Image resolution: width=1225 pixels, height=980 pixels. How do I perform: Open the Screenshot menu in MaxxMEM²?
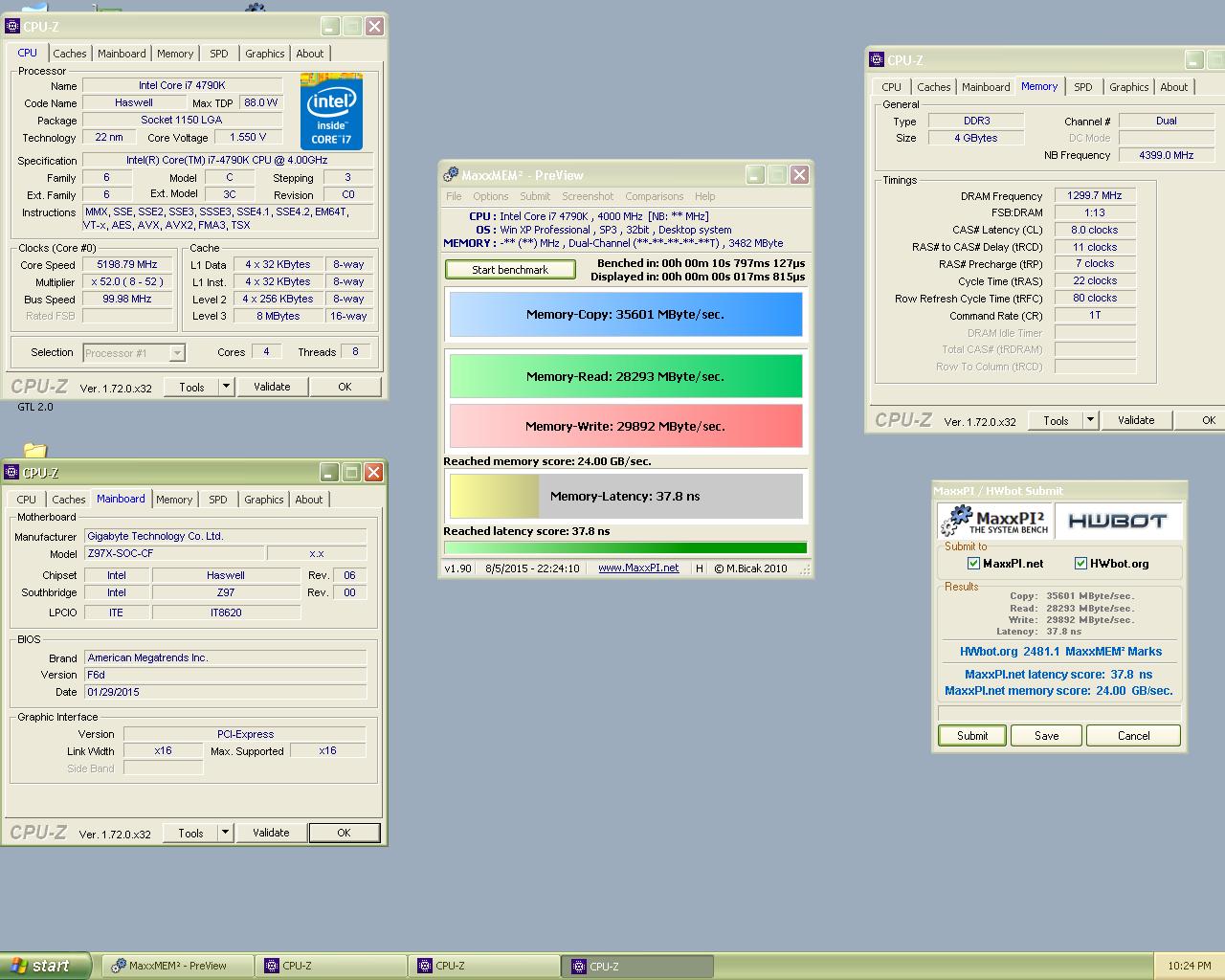click(x=588, y=196)
